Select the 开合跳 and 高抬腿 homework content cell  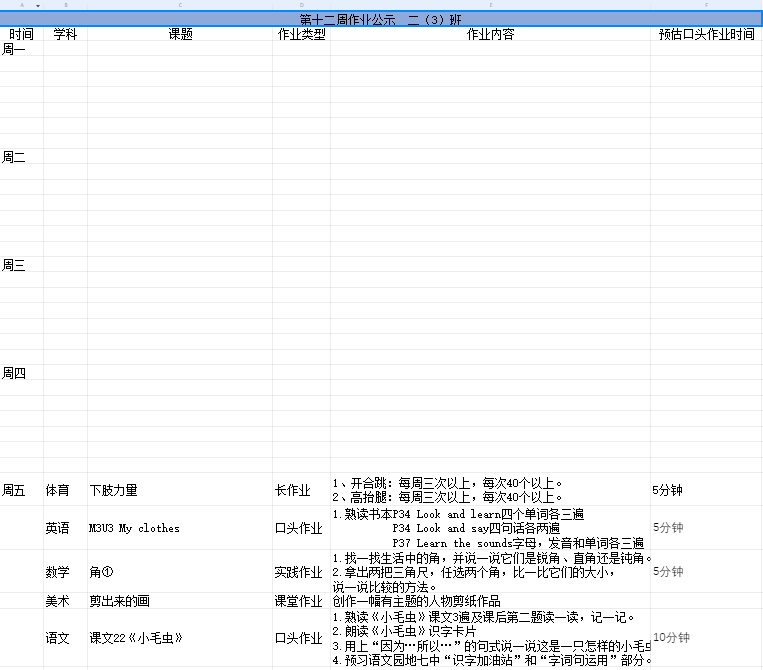tap(490, 489)
